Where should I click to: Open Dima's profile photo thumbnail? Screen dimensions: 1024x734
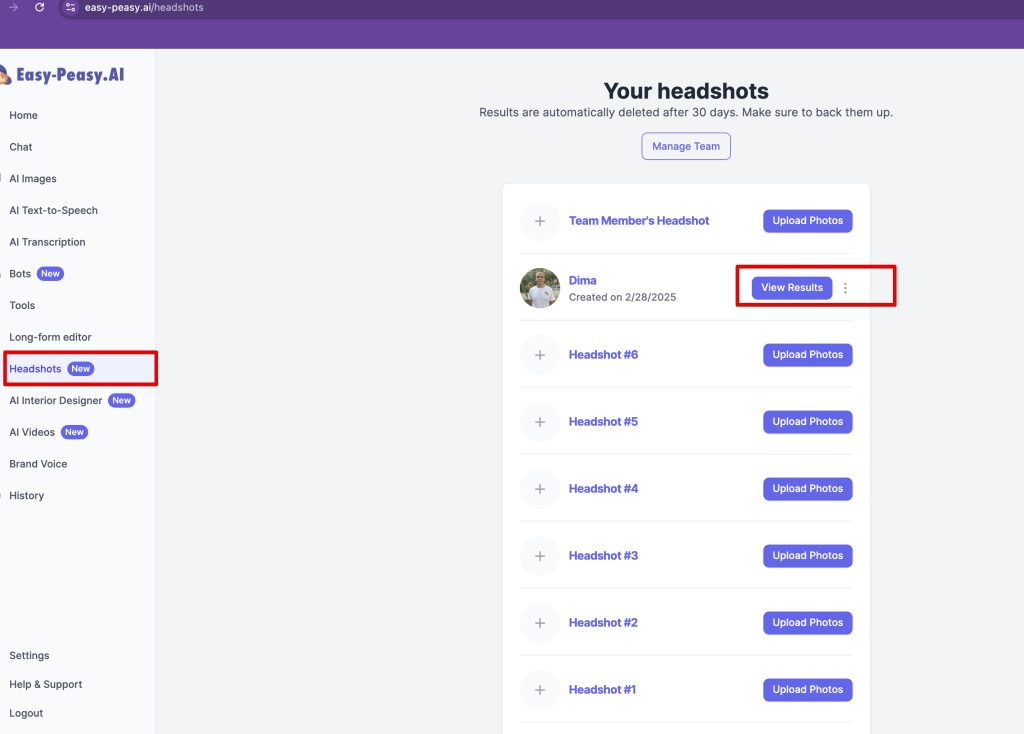540,288
